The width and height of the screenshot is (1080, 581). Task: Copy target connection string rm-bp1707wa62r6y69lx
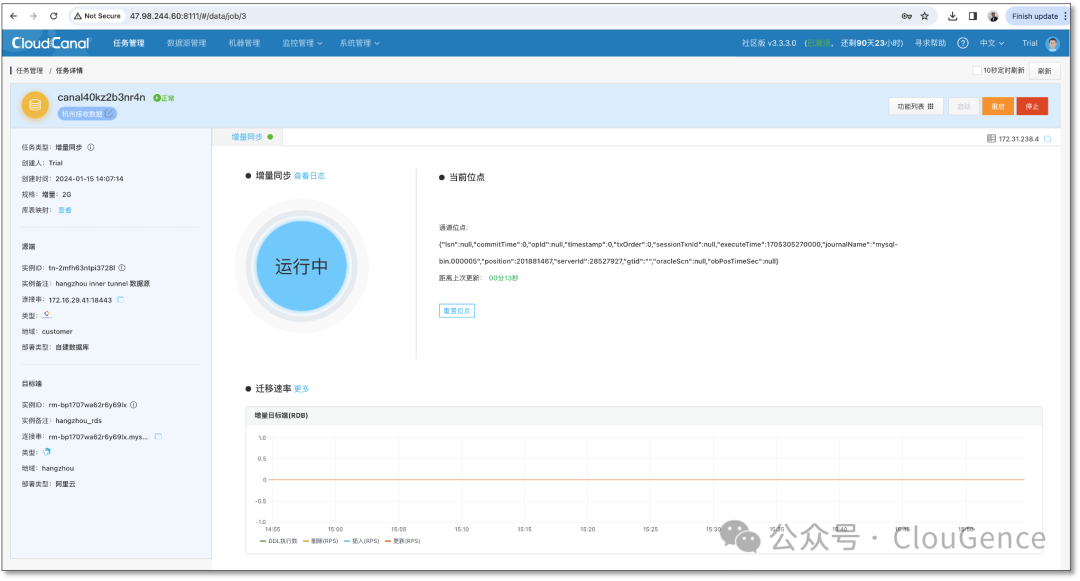pyautogui.click(x=158, y=436)
